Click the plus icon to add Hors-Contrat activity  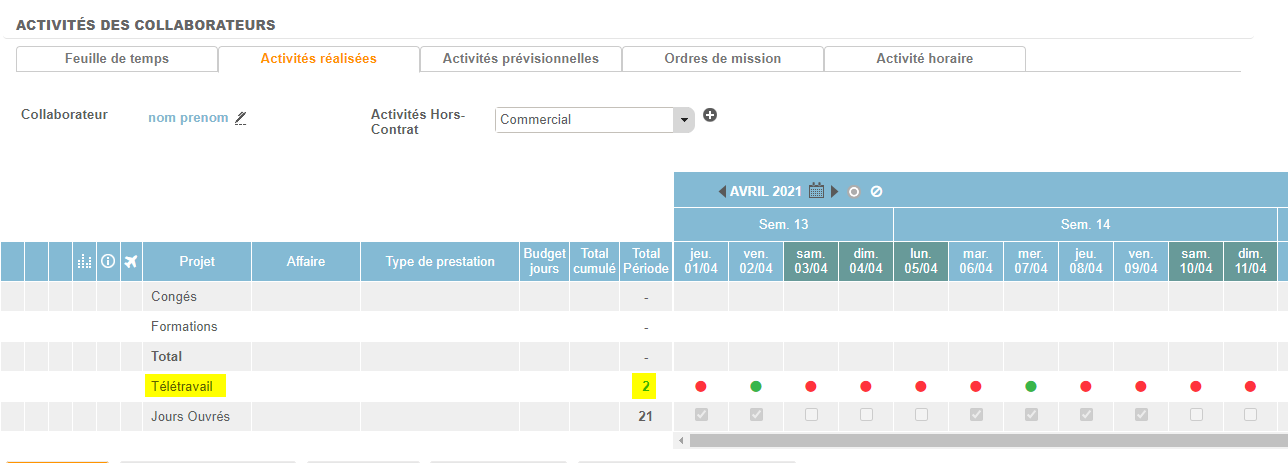710,115
